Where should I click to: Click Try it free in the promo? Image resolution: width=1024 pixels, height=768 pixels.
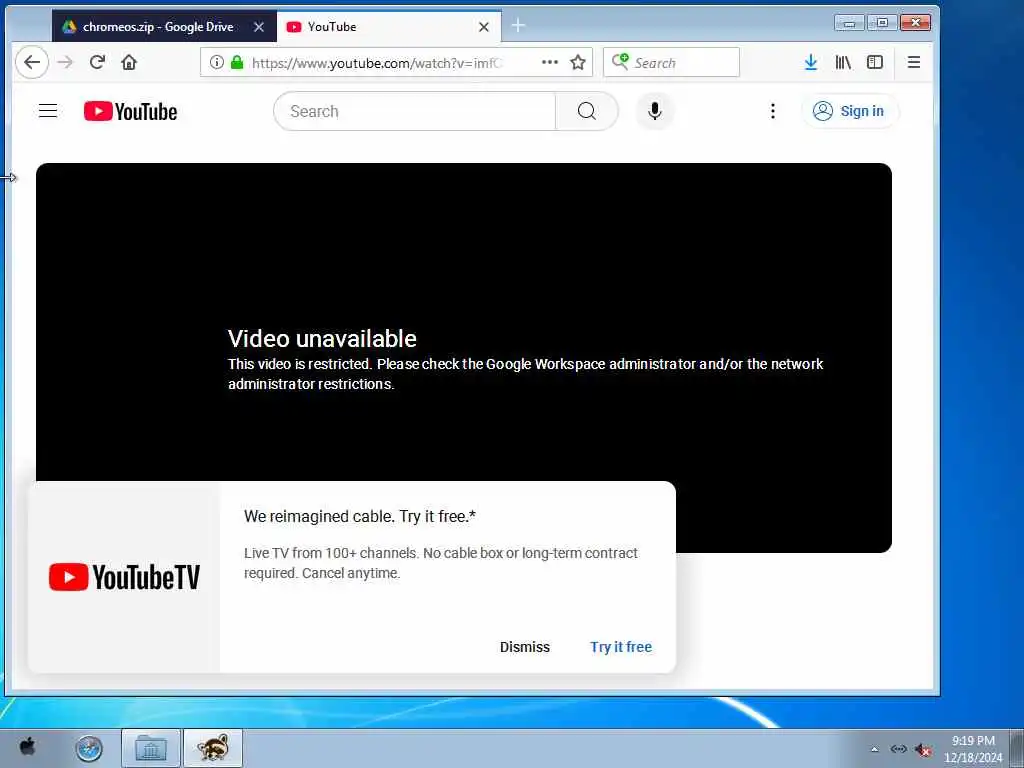tap(621, 647)
